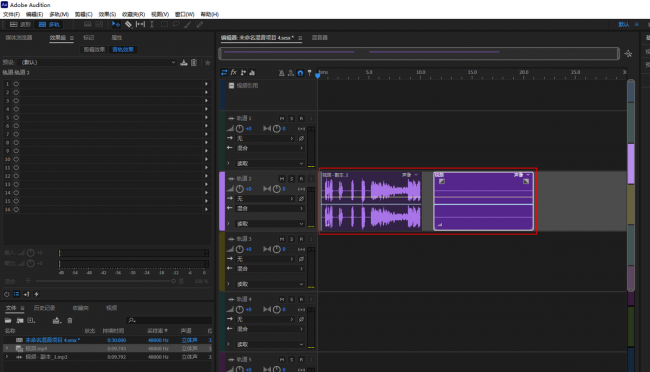Switch to Multitrack view button

click(49, 24)
